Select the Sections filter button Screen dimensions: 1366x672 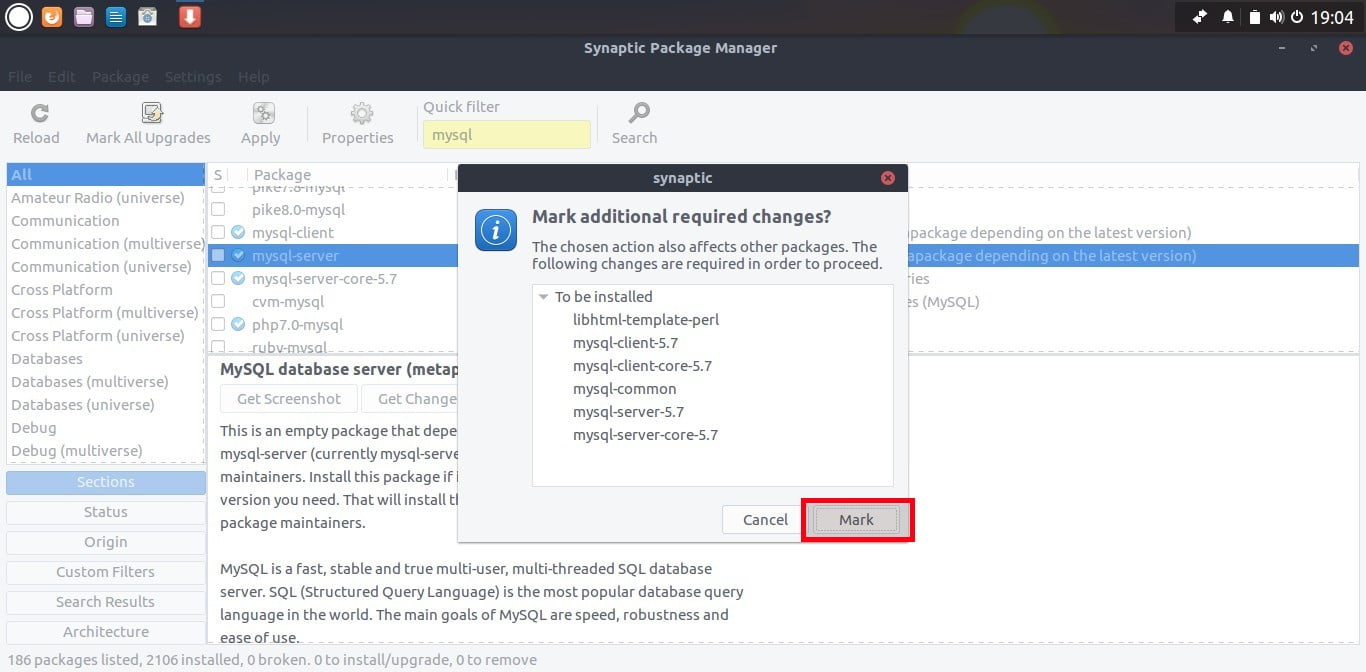106,482
